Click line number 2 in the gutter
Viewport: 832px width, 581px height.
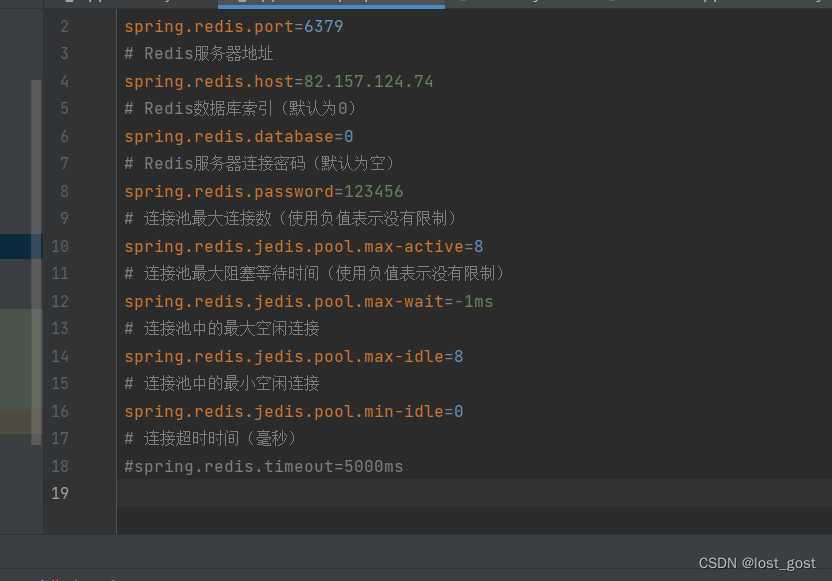[x=64, y=26]
